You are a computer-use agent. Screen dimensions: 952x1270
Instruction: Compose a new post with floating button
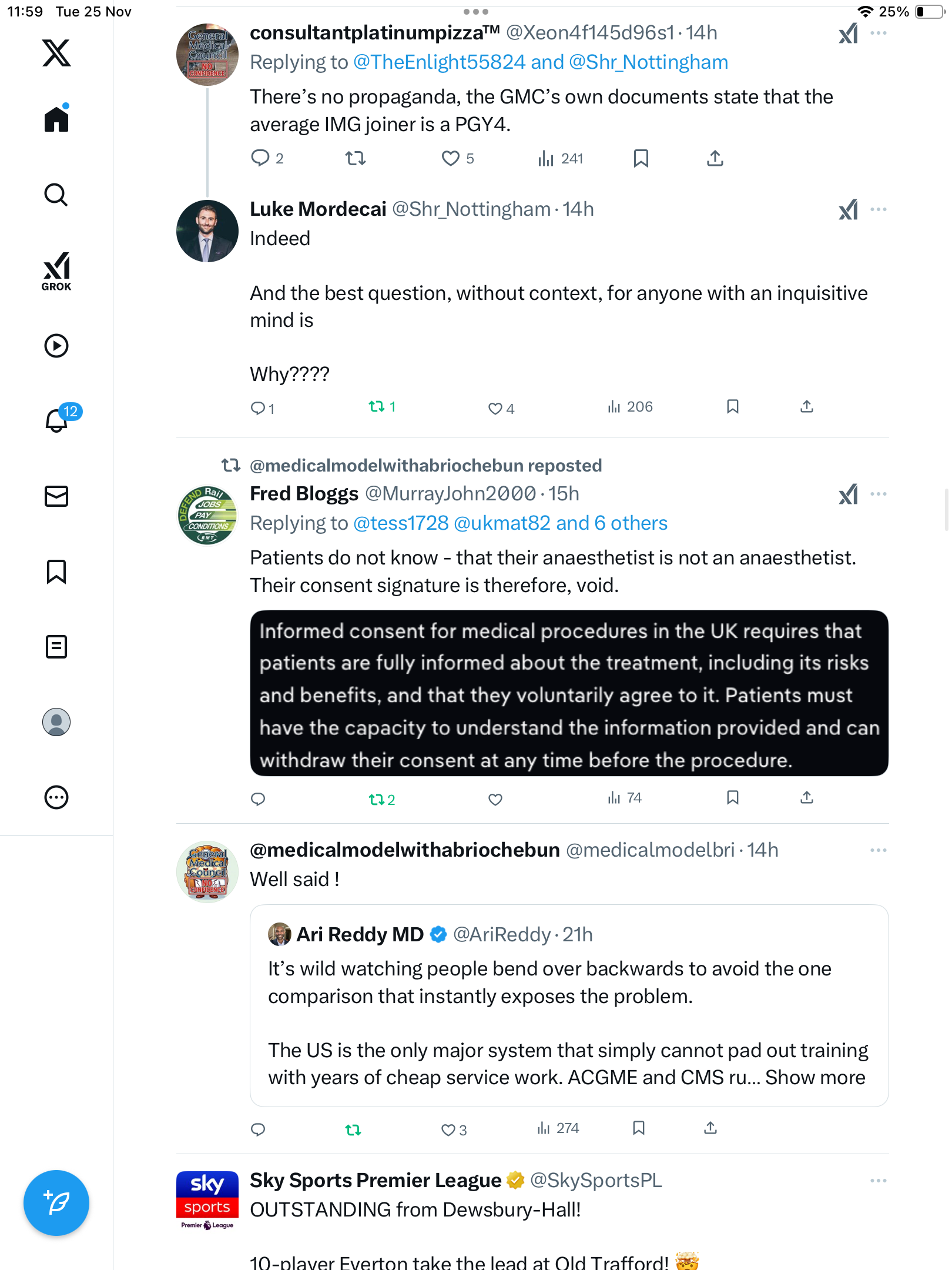(56, 1203)
